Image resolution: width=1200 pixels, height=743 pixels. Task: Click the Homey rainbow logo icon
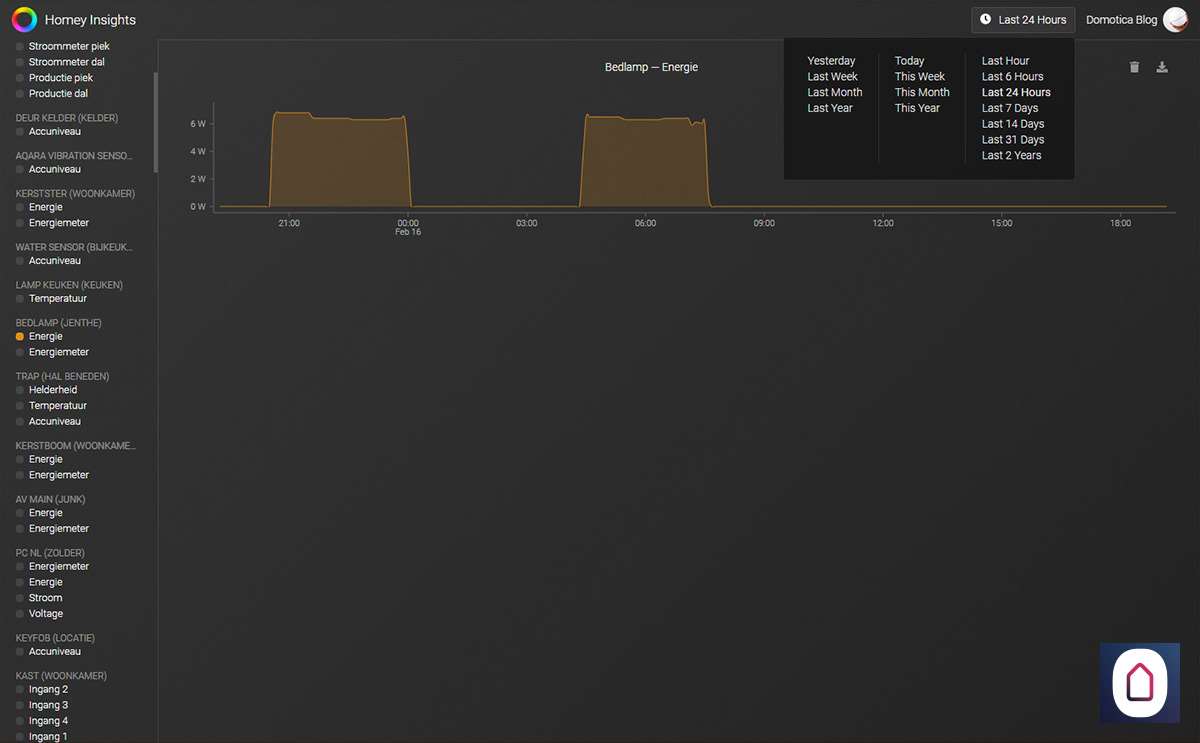click(24, 19)
